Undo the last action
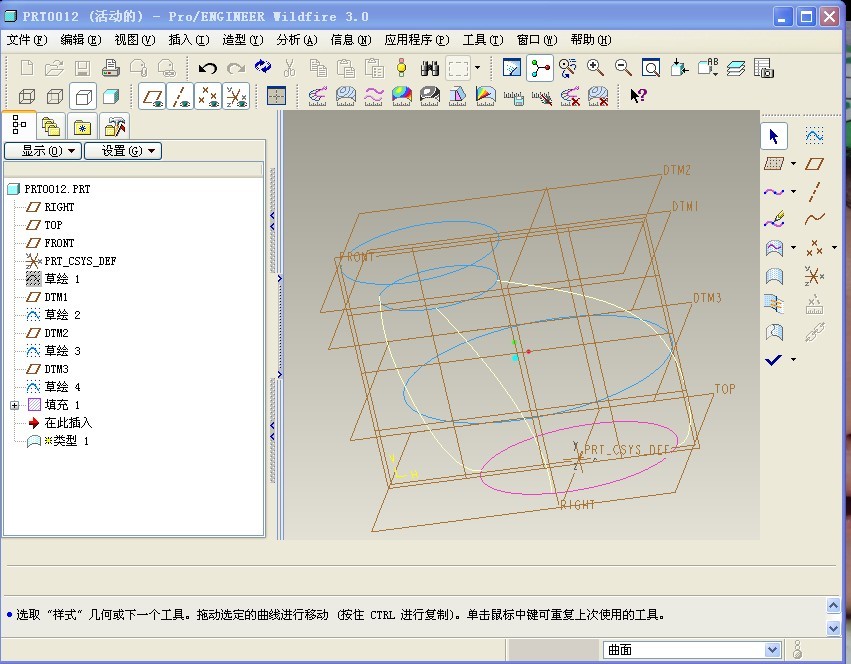The image size is (851, 664). tap(207, 68)
